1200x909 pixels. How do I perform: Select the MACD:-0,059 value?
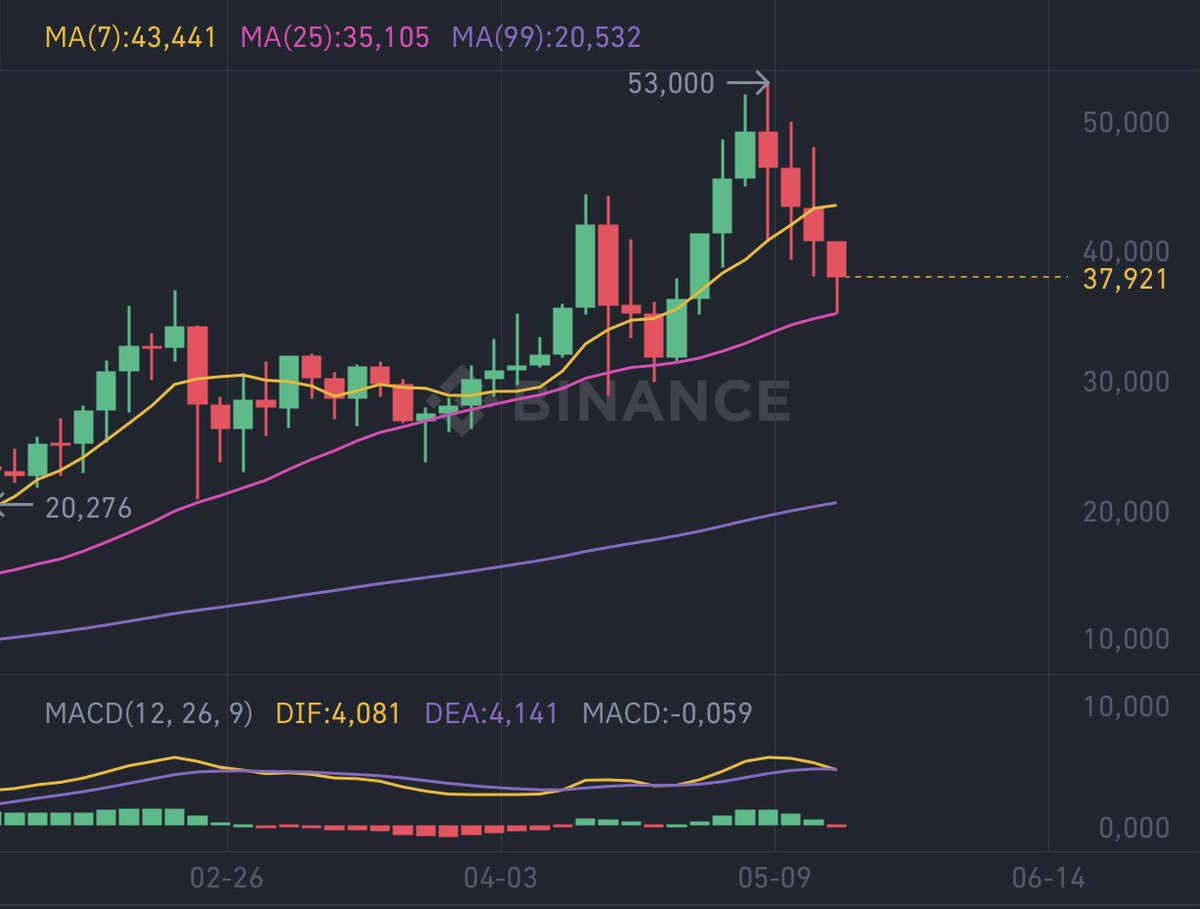(x=667, y=714)
